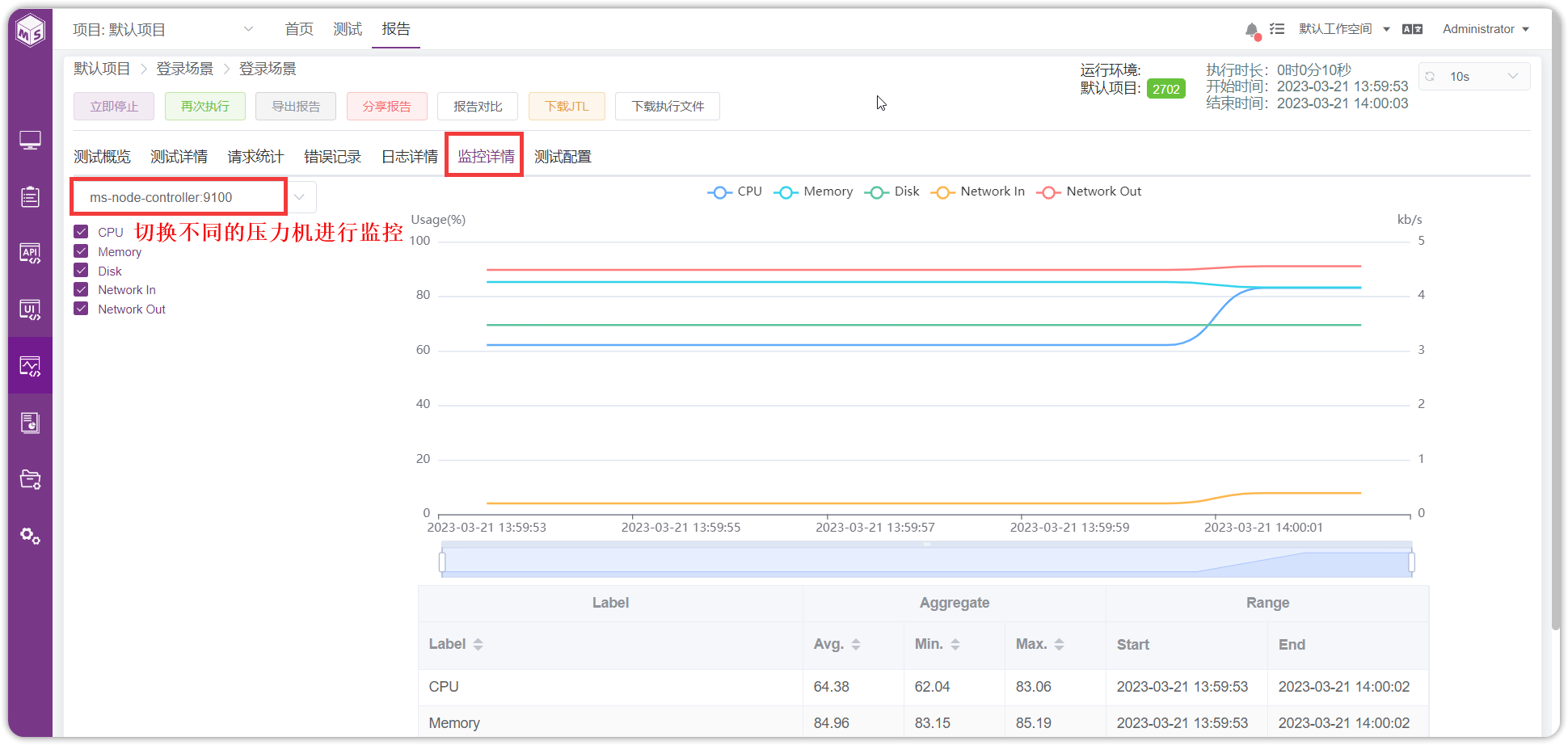This screenshot has width=1568, height=745.
Task: Open the system settings gears icon
Action: coord(30,536)
